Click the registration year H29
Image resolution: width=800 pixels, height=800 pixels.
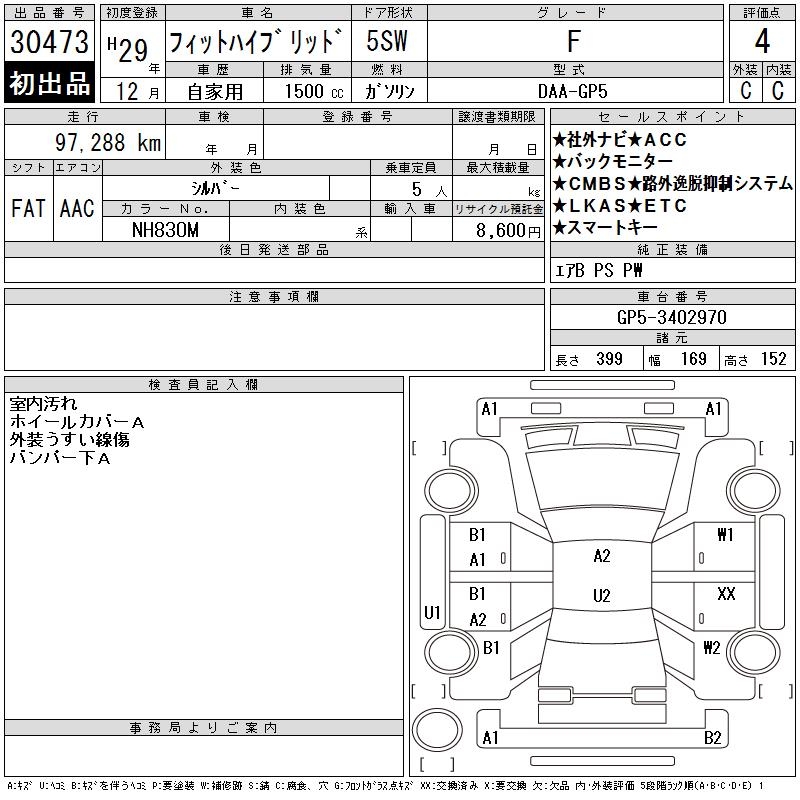coord(128,49)
